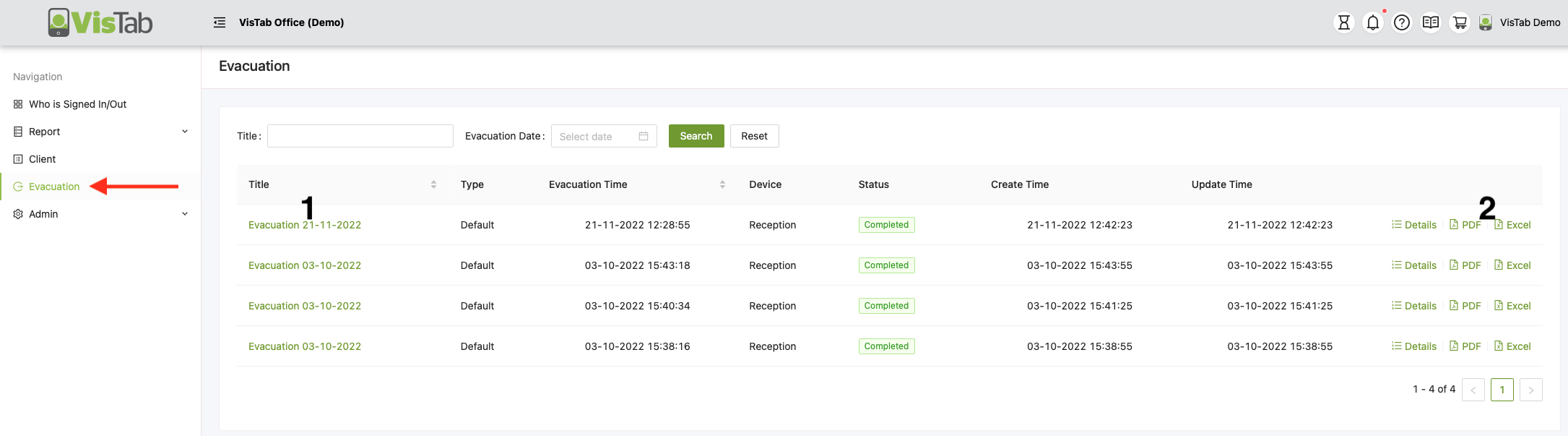Expand the Report menu
This screenshot has width=1568, height=436.
click(x=100, y=132)
